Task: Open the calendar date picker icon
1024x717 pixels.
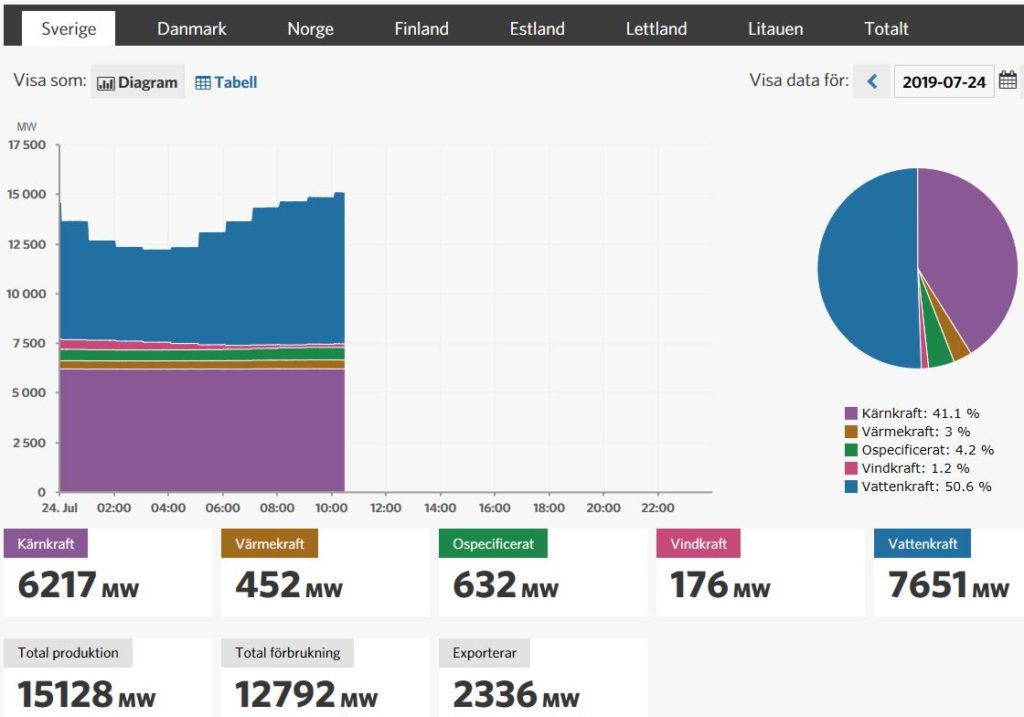Action: 1008,81
